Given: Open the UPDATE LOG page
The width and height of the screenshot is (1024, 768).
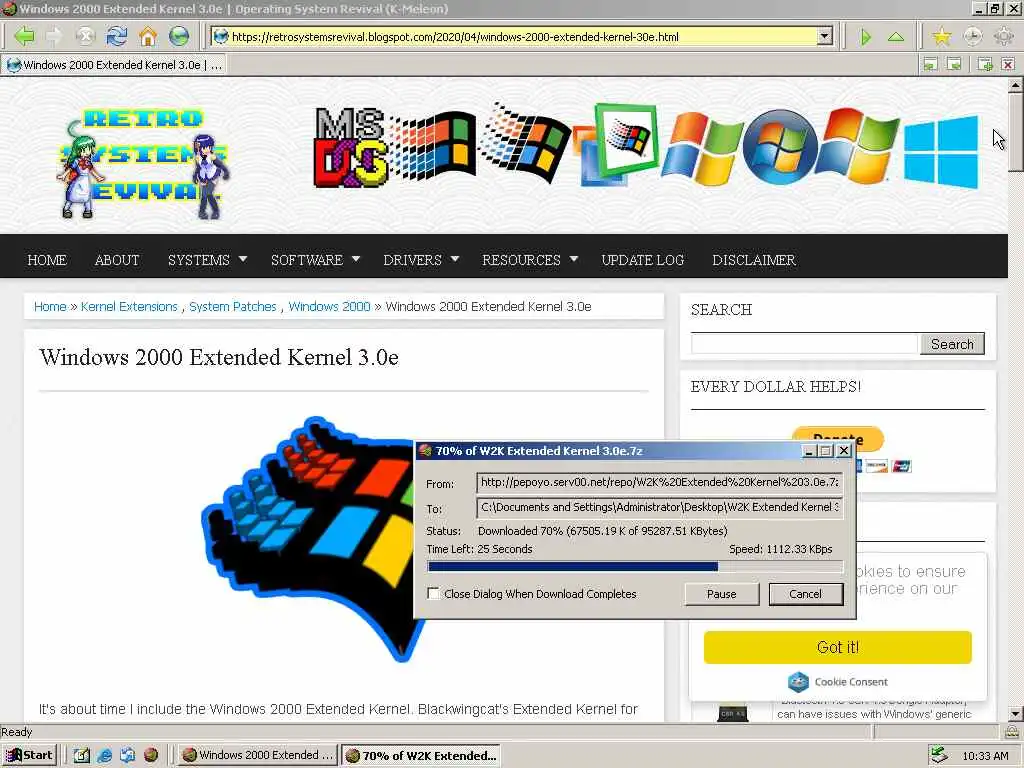Looking at the screenshot, I should coord(643,259).
